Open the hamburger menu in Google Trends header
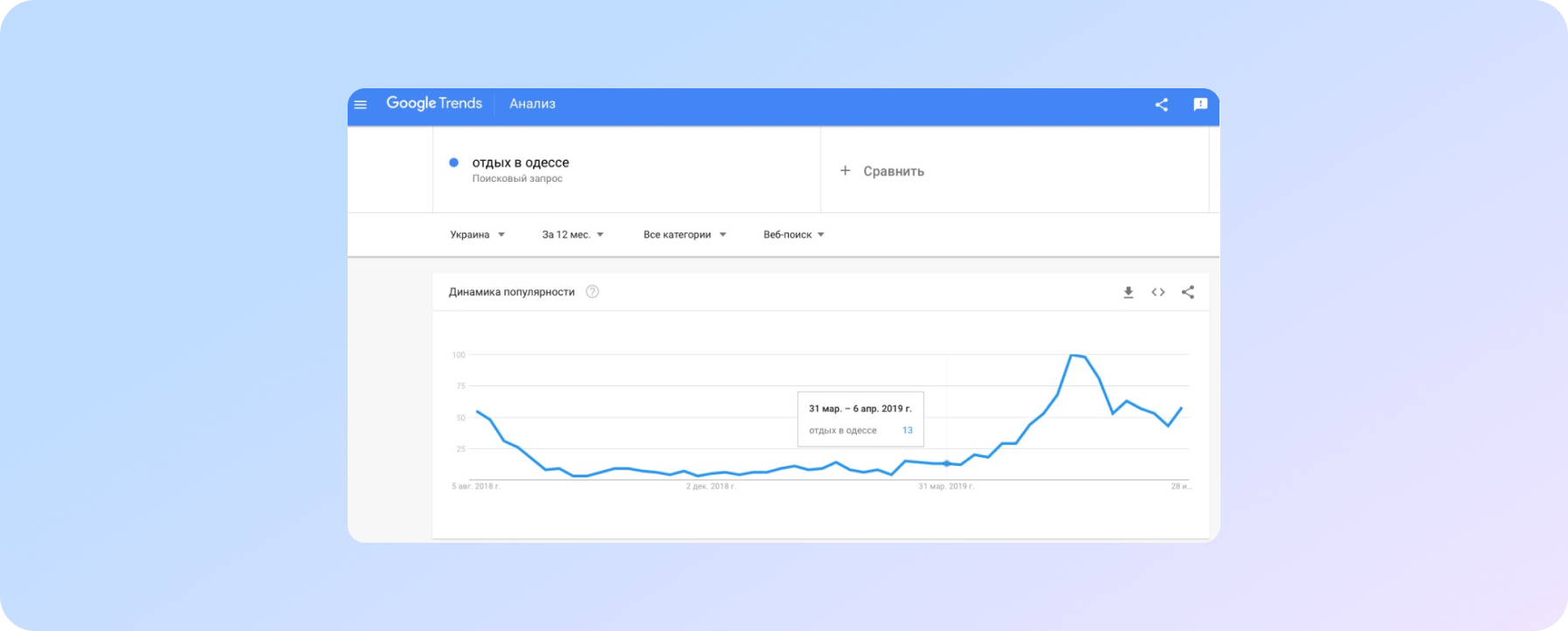 point(360,104)
